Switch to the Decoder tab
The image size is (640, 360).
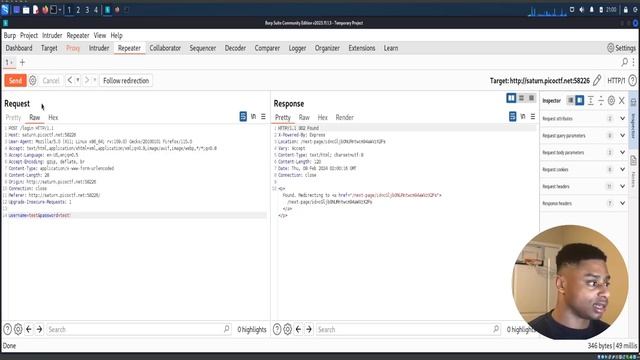coord(235,48)
